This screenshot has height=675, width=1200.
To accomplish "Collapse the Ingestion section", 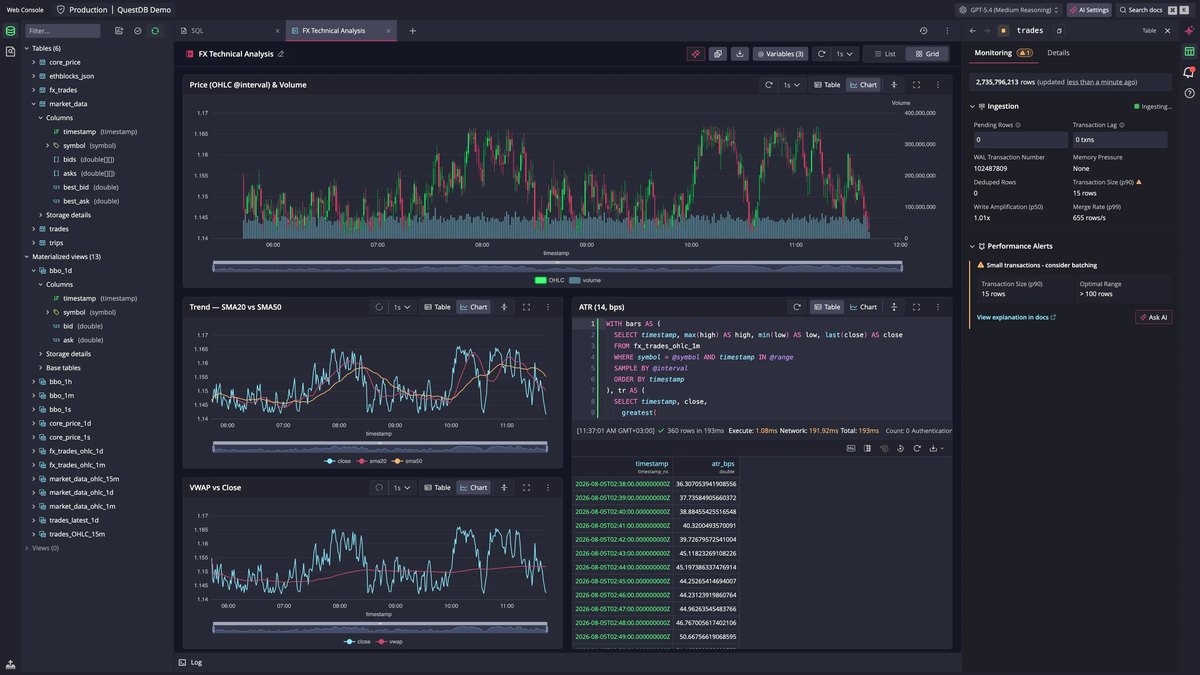I will (x=973, y=106).
